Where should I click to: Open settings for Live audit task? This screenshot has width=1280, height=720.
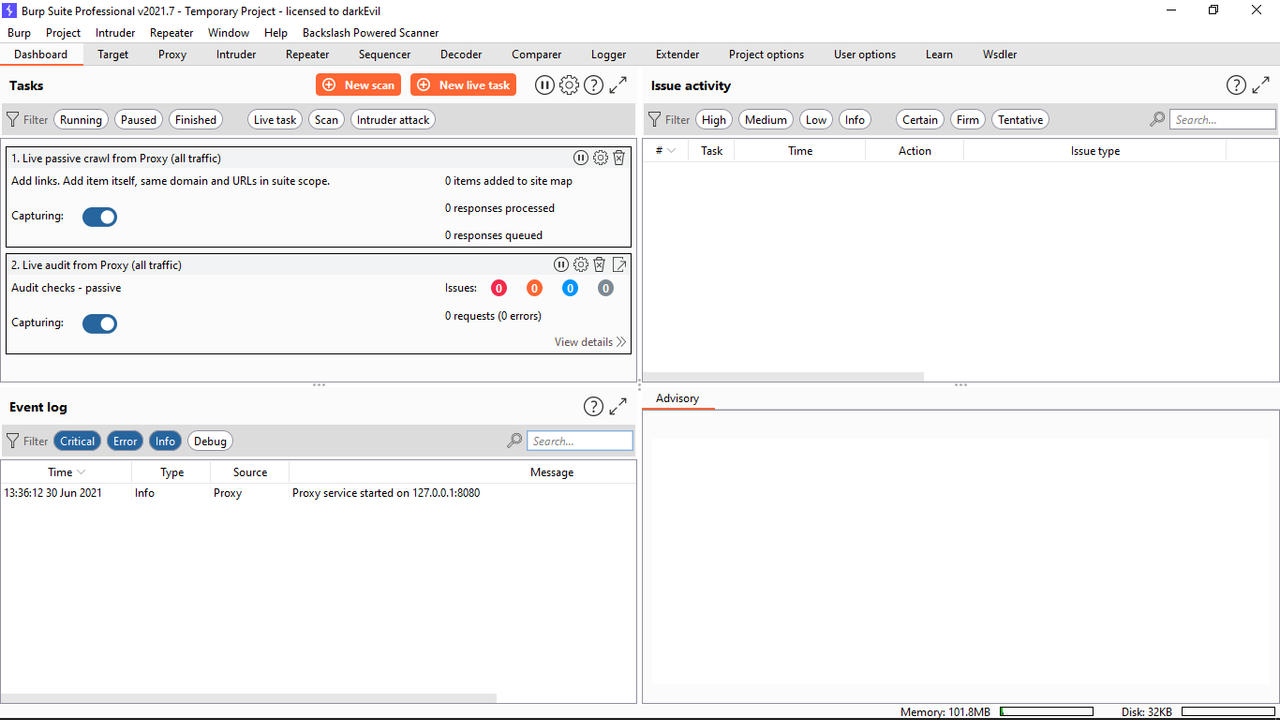point(581,264)
